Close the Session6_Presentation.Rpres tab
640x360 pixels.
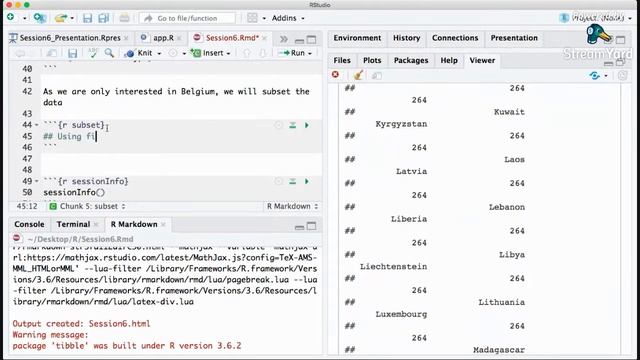click(x=126, y=38)
